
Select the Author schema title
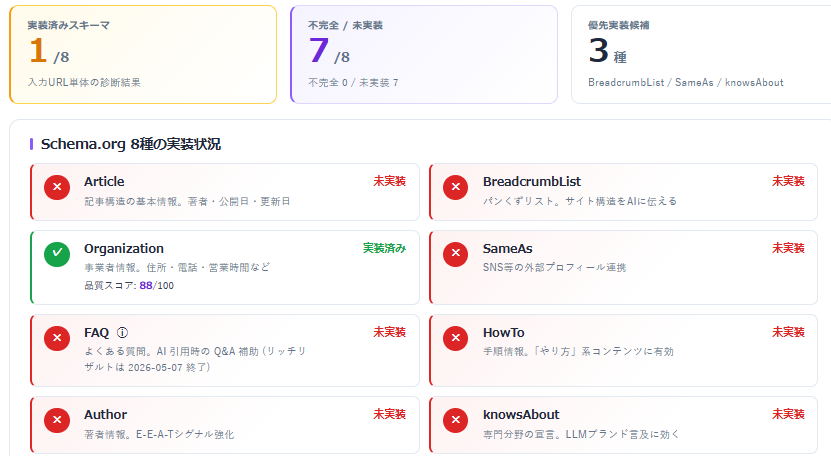coord(105,415)
